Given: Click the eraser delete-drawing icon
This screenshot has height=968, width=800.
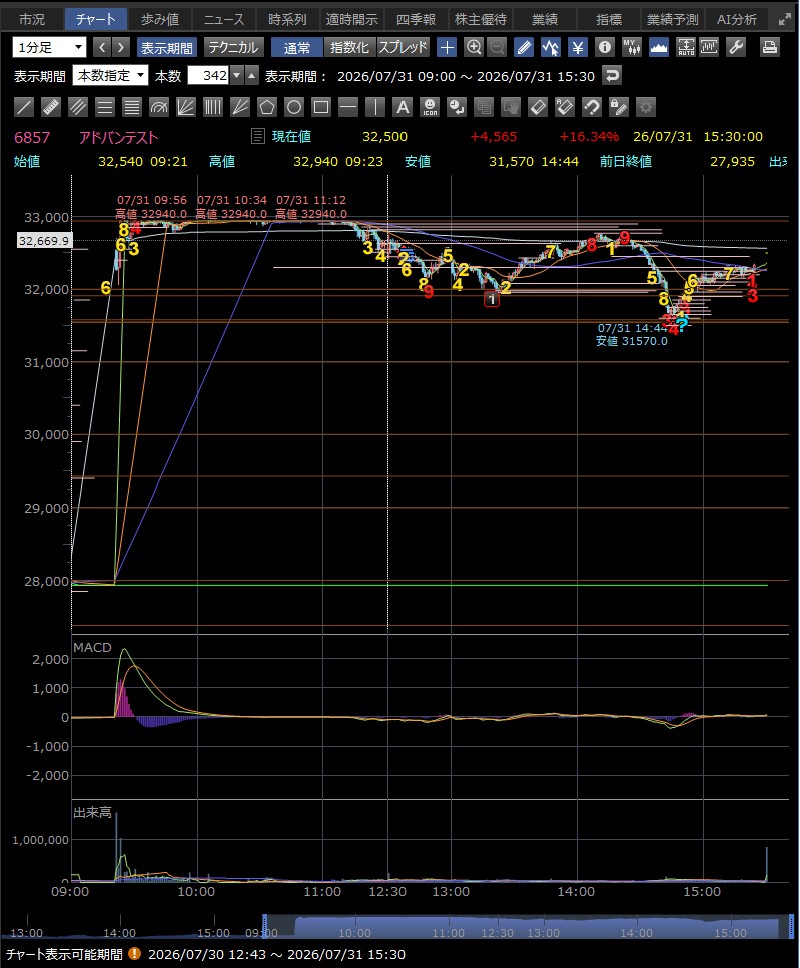Looking at the screenshot, I should pyautogui.click(x=538, y=107).
